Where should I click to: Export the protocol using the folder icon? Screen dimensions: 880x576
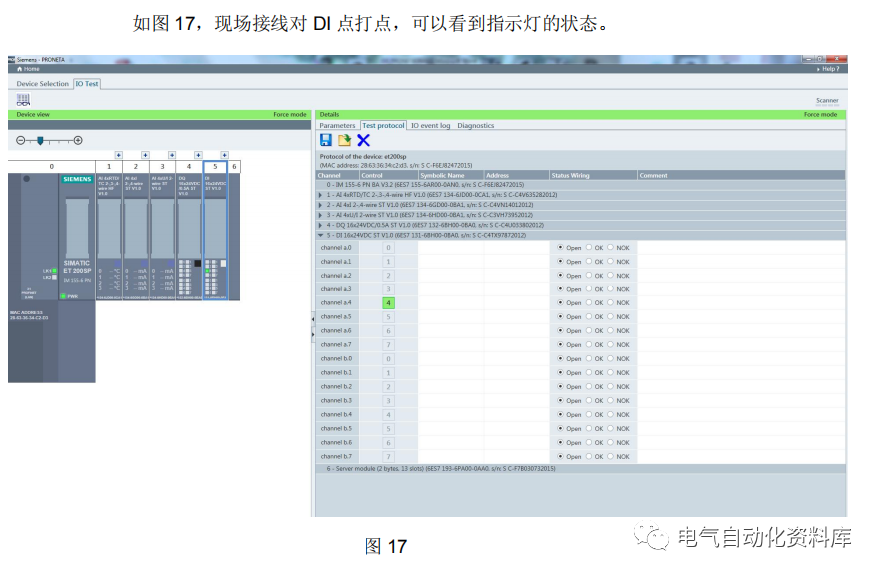tap(344, 140)
